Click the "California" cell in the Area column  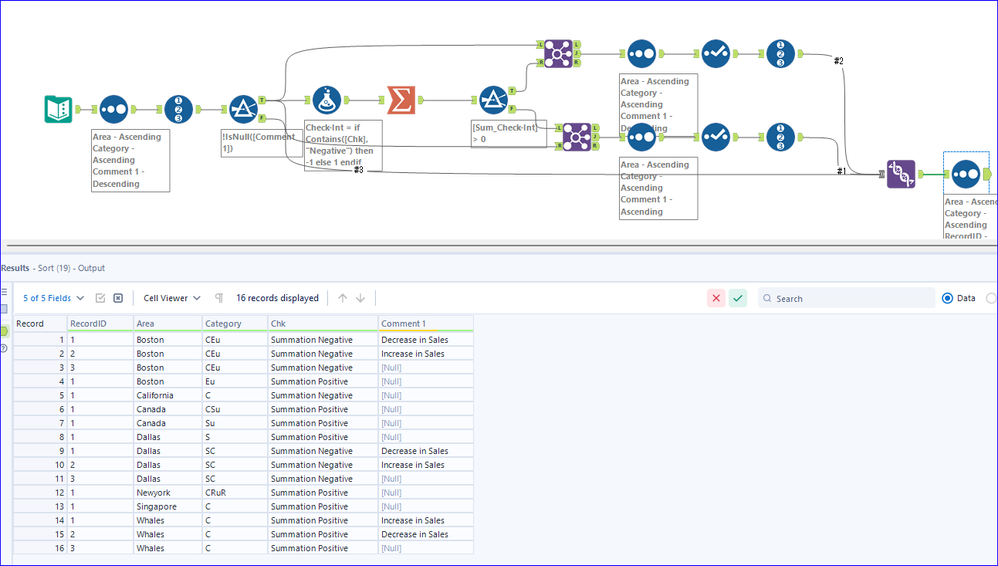(168, 395)
